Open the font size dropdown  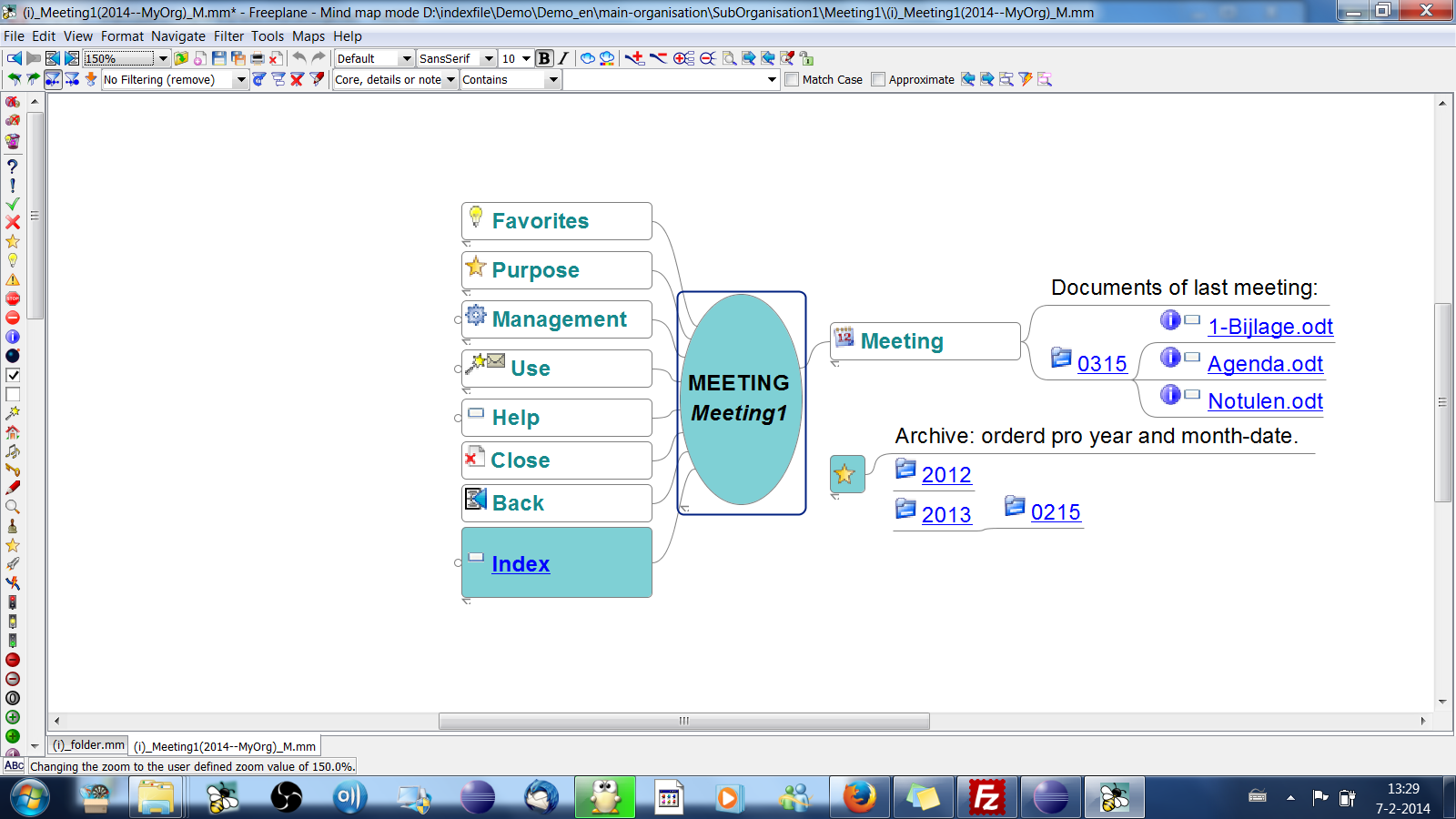(525, 57)
